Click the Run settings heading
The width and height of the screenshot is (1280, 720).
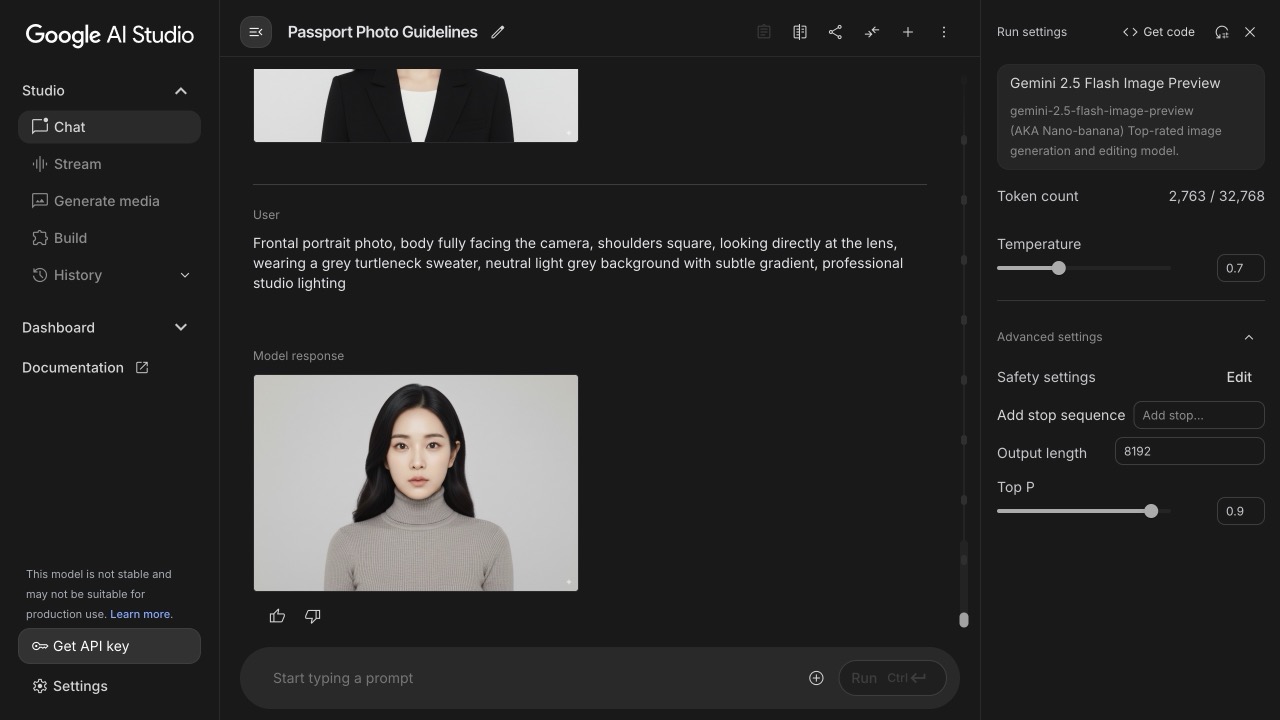click(x=1032, y=32)
